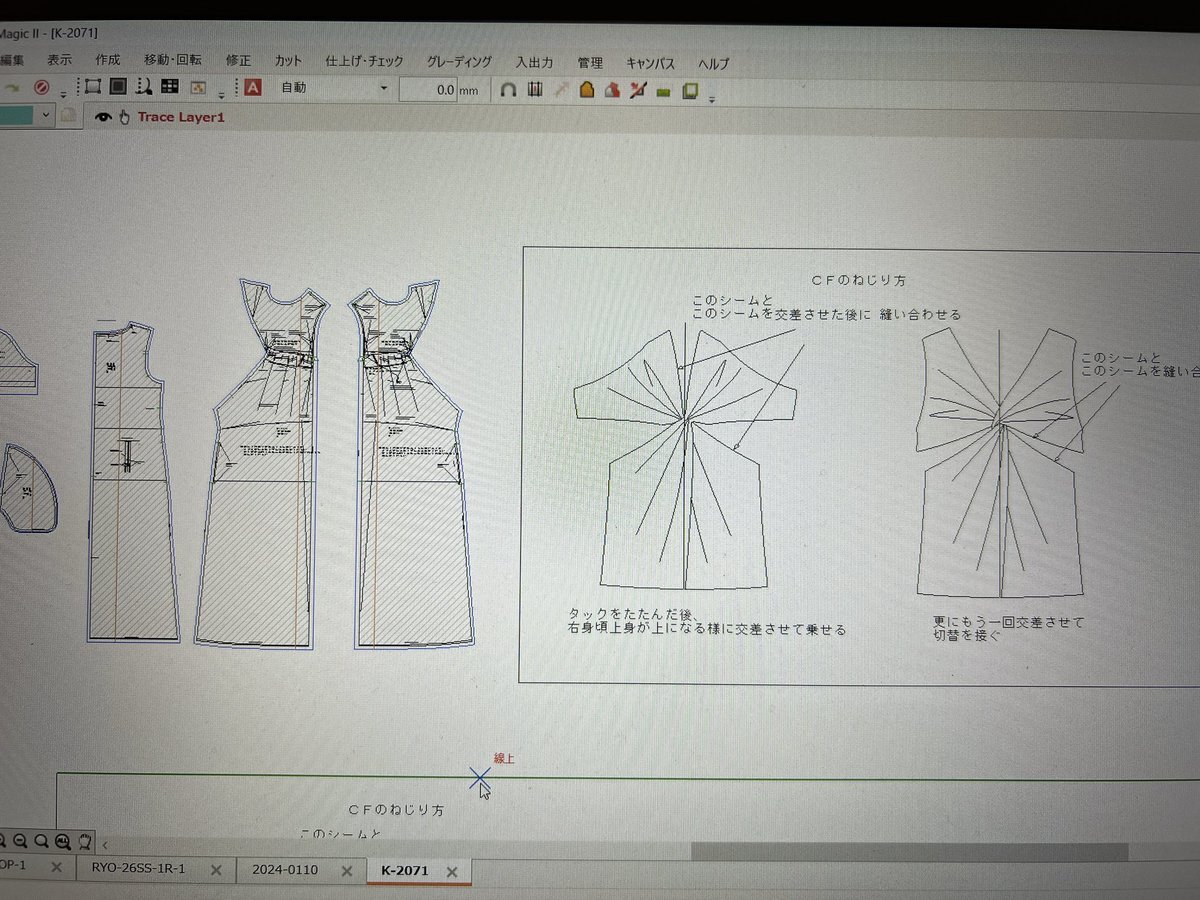Image resolution: width=1200 pixels, height=900 pixels.
Task: Click the red-and-gray piece icon
Action: [x=613, y=90]
